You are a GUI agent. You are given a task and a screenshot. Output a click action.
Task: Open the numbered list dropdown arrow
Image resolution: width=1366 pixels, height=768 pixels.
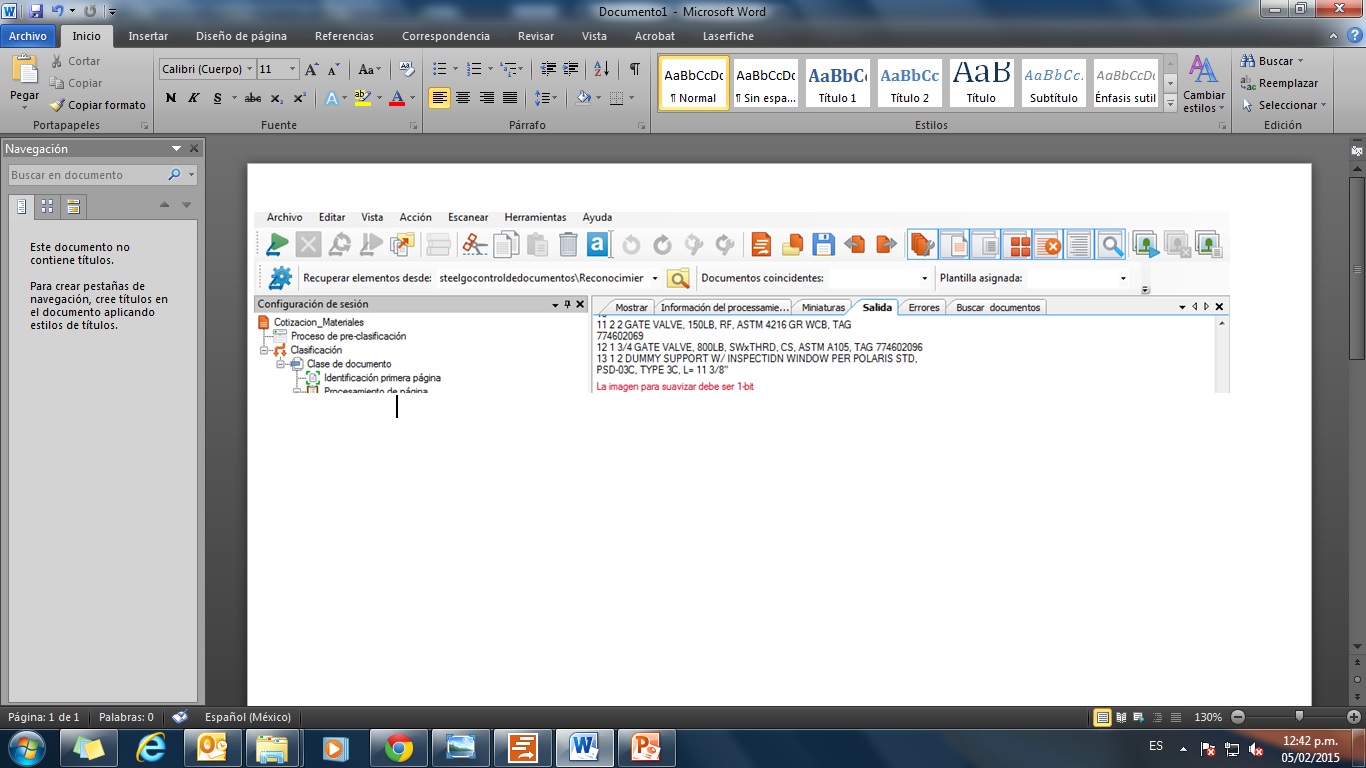491,69
